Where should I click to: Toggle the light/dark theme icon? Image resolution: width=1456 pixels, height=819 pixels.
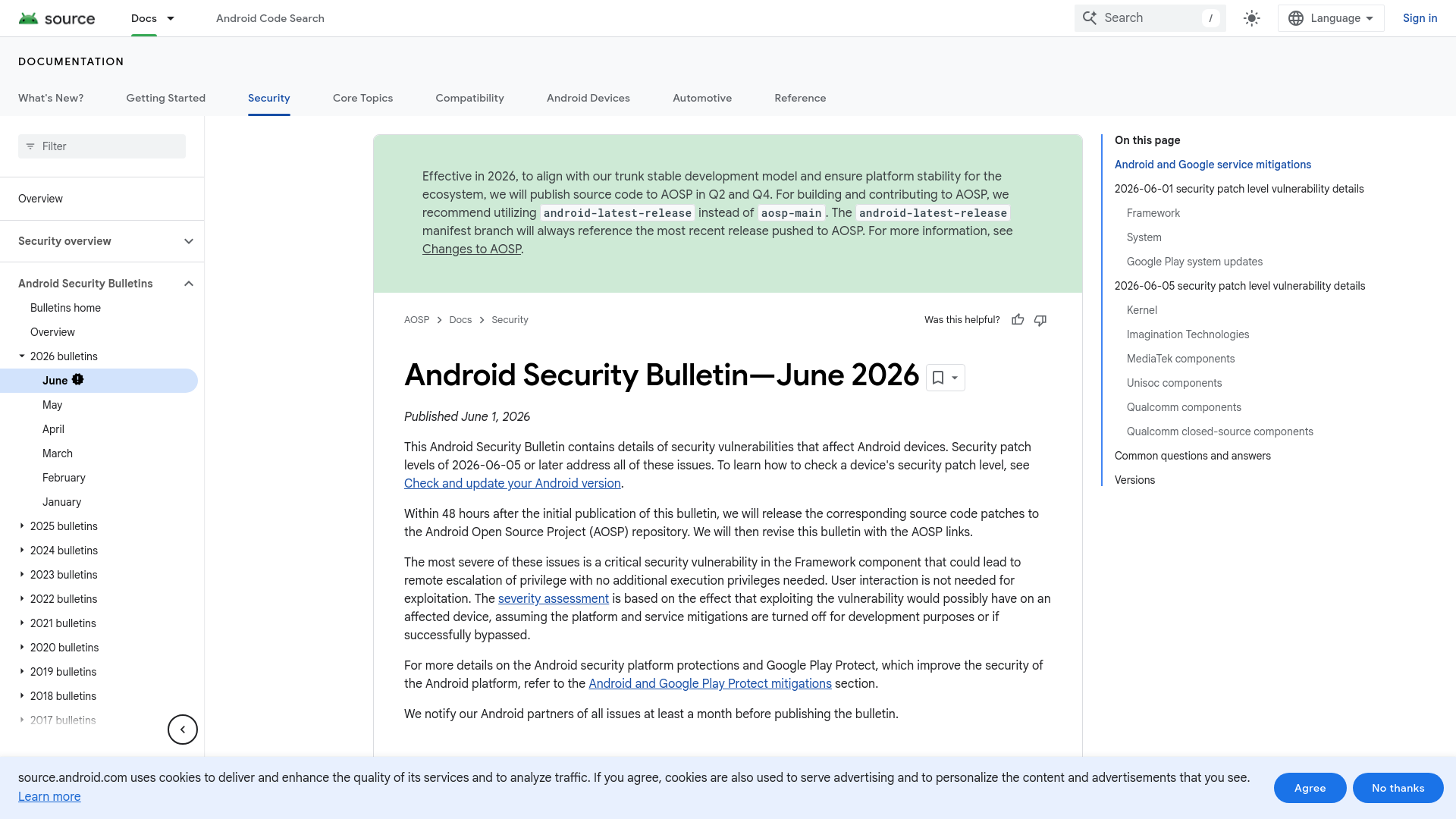coord(1252,18)
